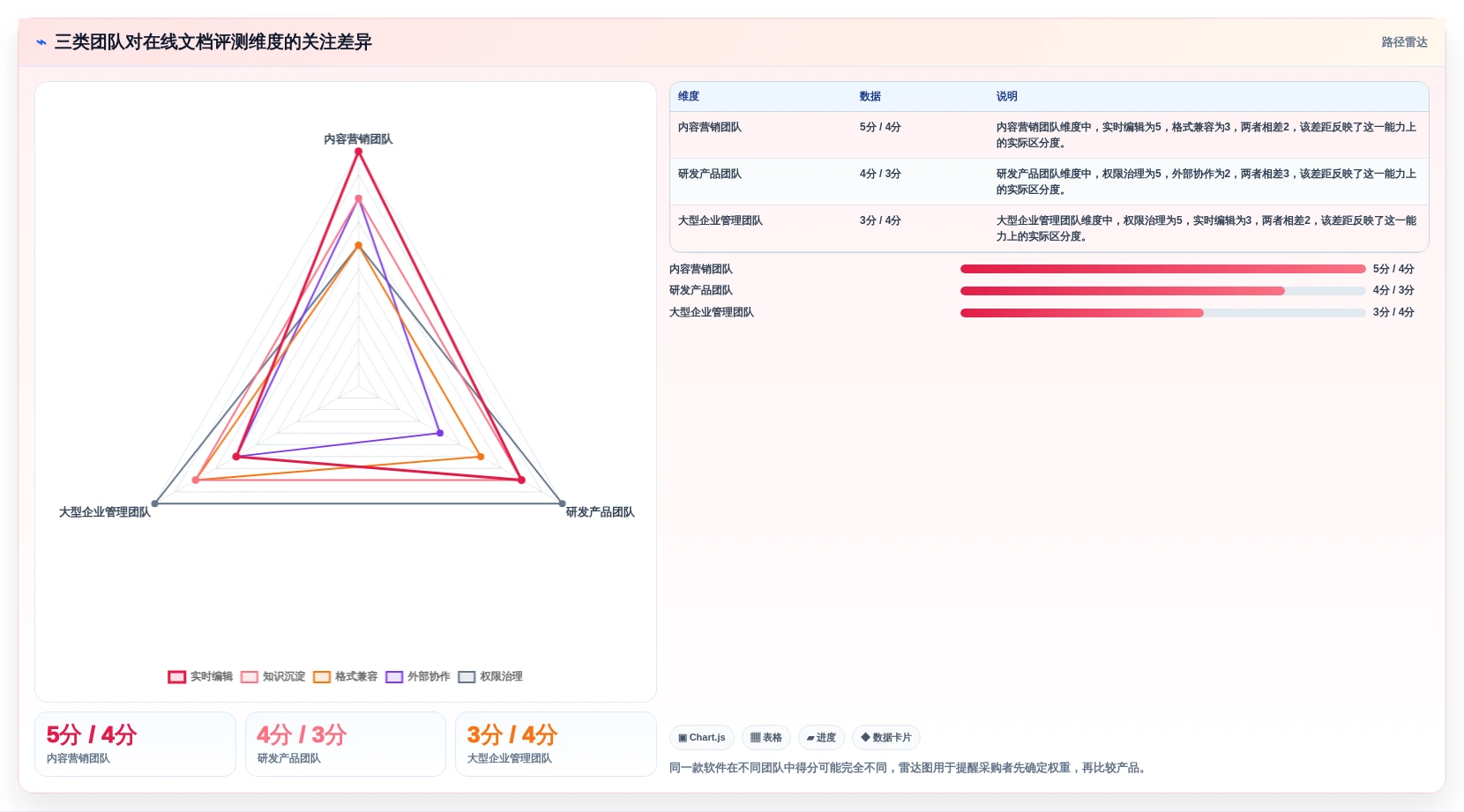The image size is (1464, 812).
Task: Click the 研发产品团队 description in the 说明 column
Action: (x=1206, y=182)
